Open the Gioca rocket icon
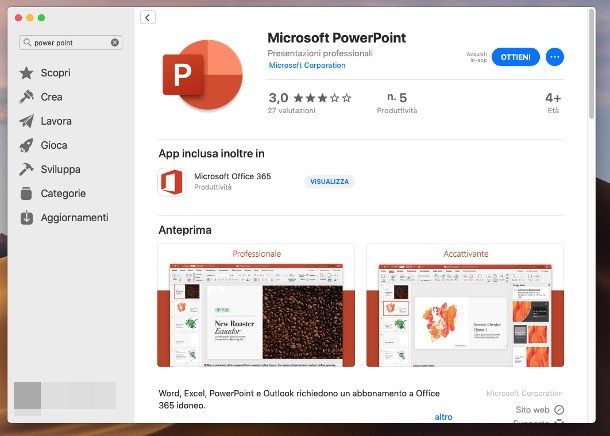This screenshot has height=436, width=610. (26, 145)
